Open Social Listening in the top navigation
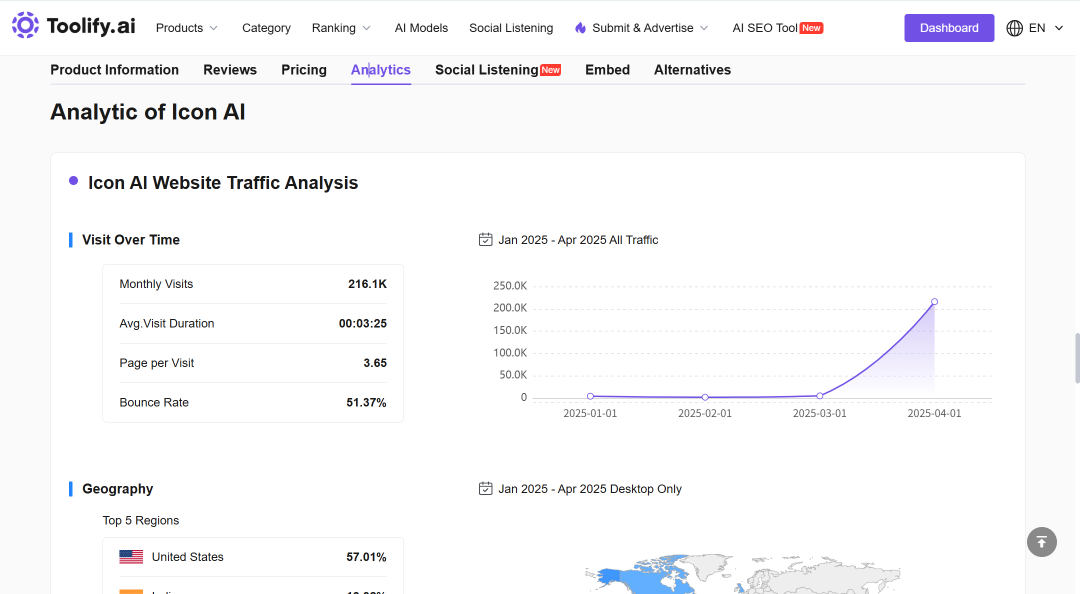Image resolution: width=1080 pixels, height=594 pixels. coord(511,28)
